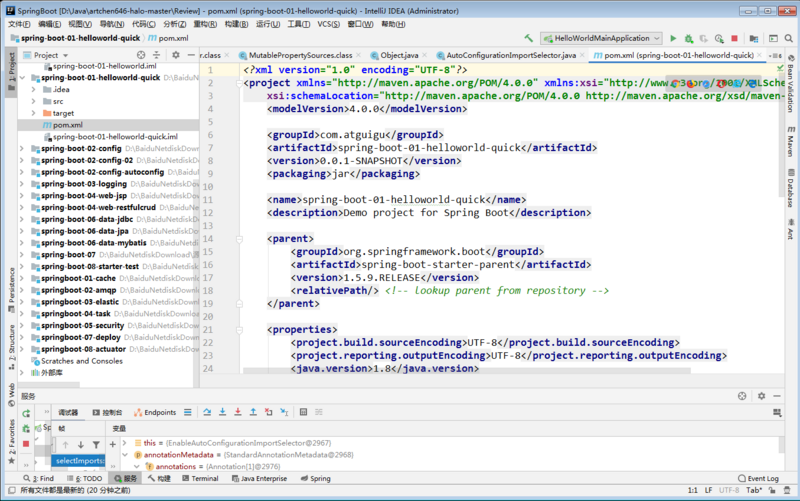Open the 3: Find tool window

click(38, 479)
